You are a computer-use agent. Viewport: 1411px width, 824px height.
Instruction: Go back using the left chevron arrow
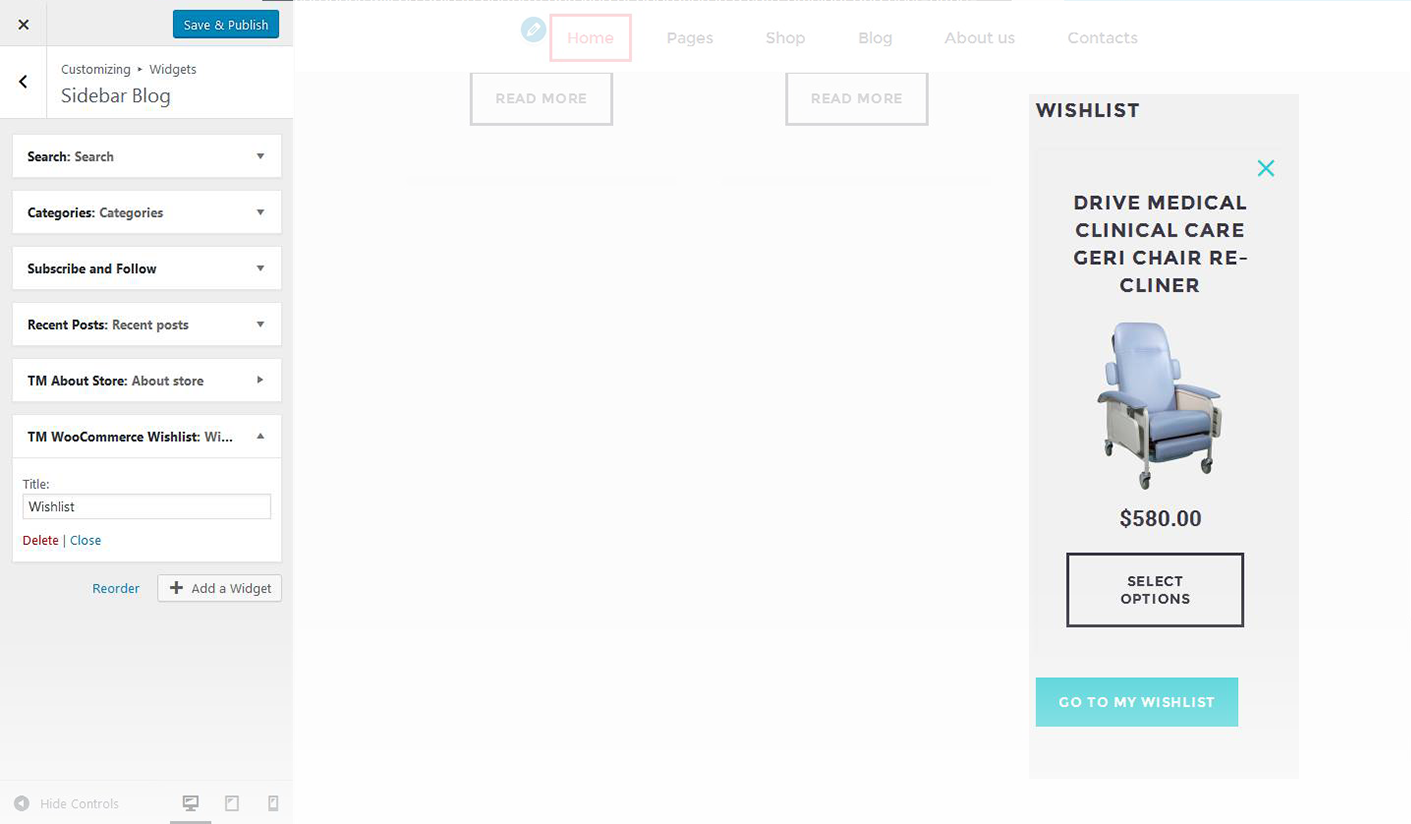point(23,82)
